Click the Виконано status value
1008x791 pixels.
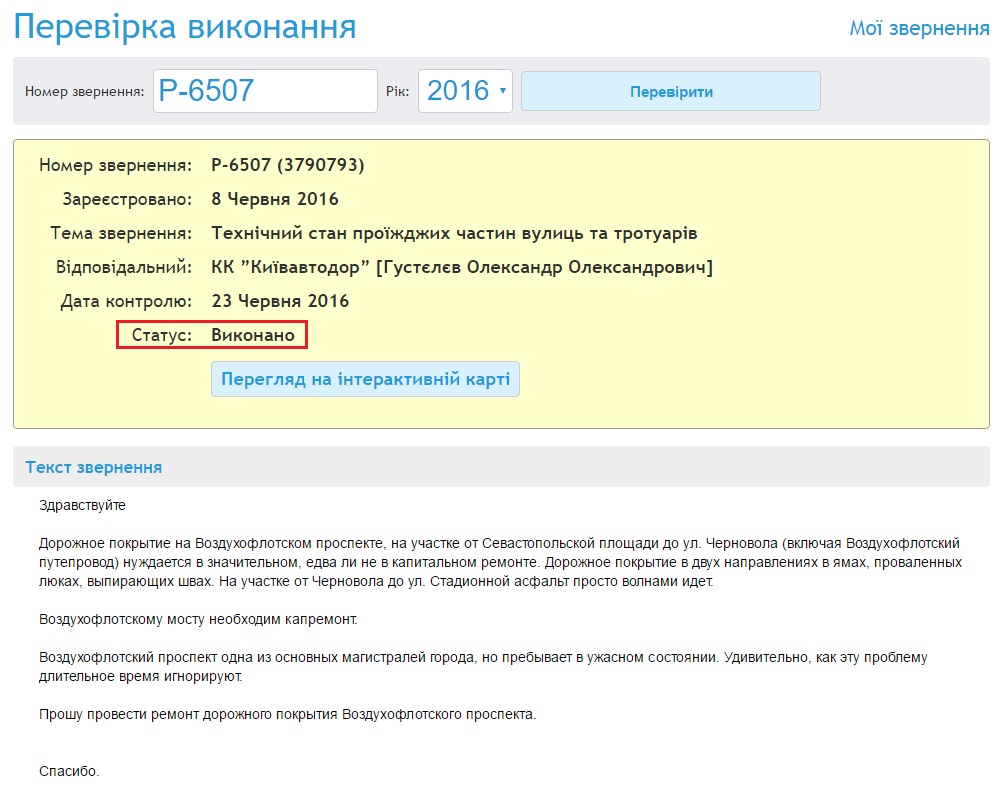pyautogui.click(x=253, y=335)
